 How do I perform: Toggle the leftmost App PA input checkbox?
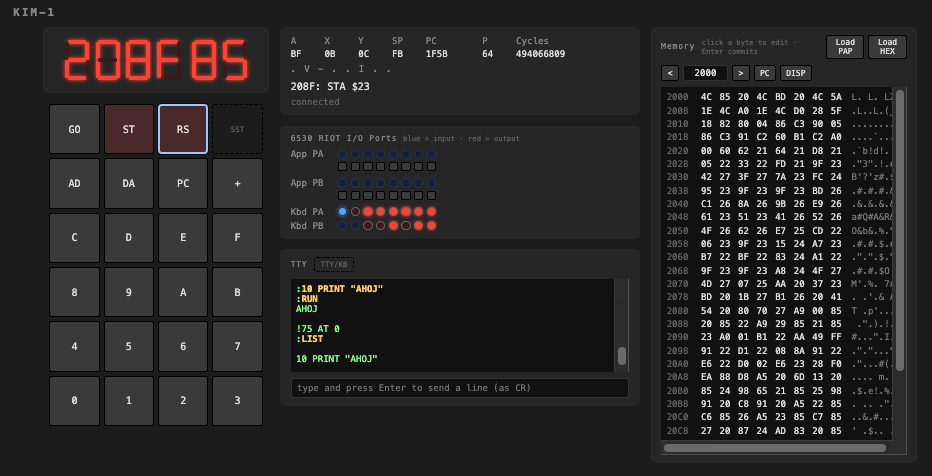342,166
